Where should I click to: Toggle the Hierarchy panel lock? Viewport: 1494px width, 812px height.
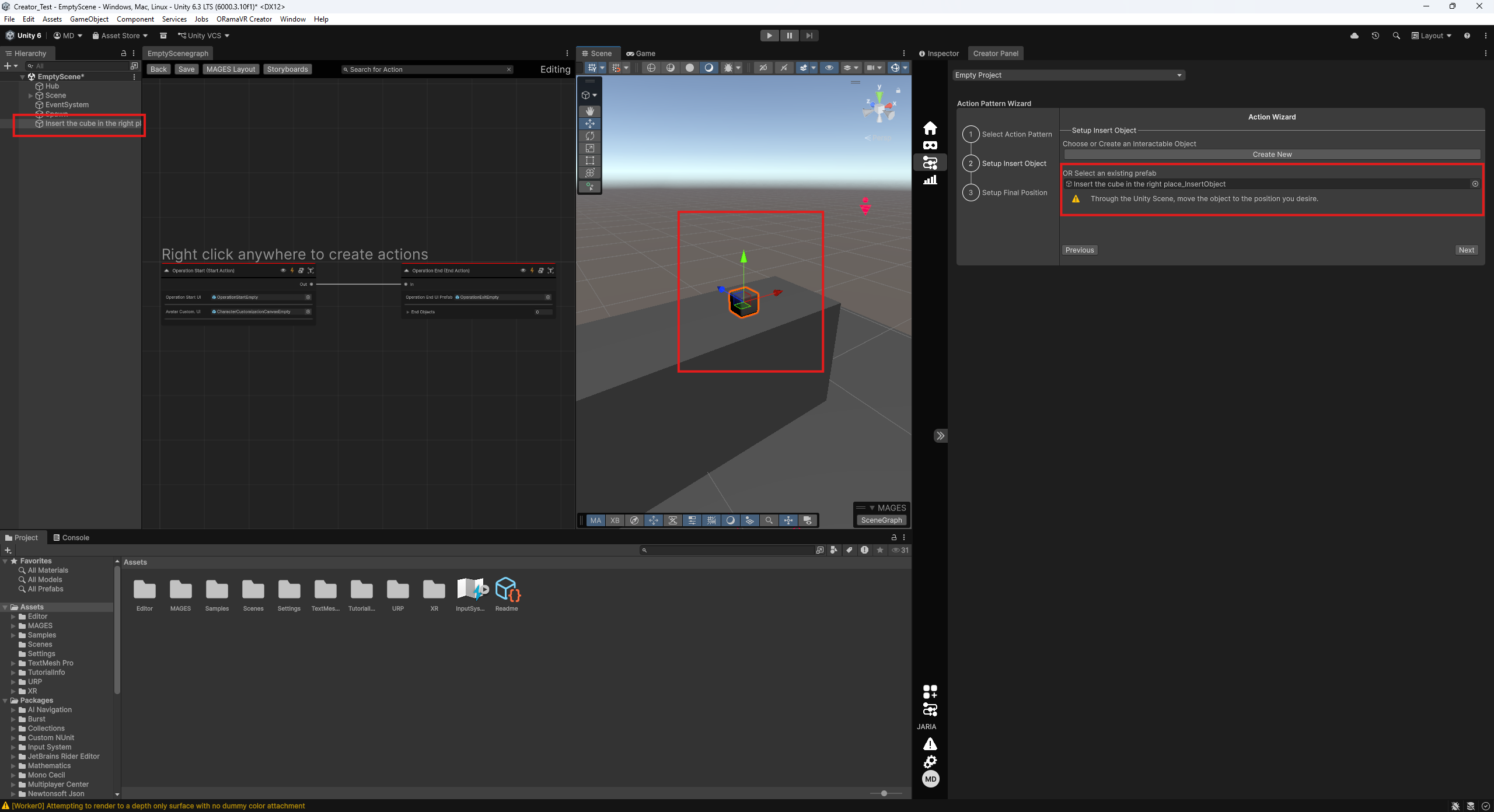click(x=124, y=53)
